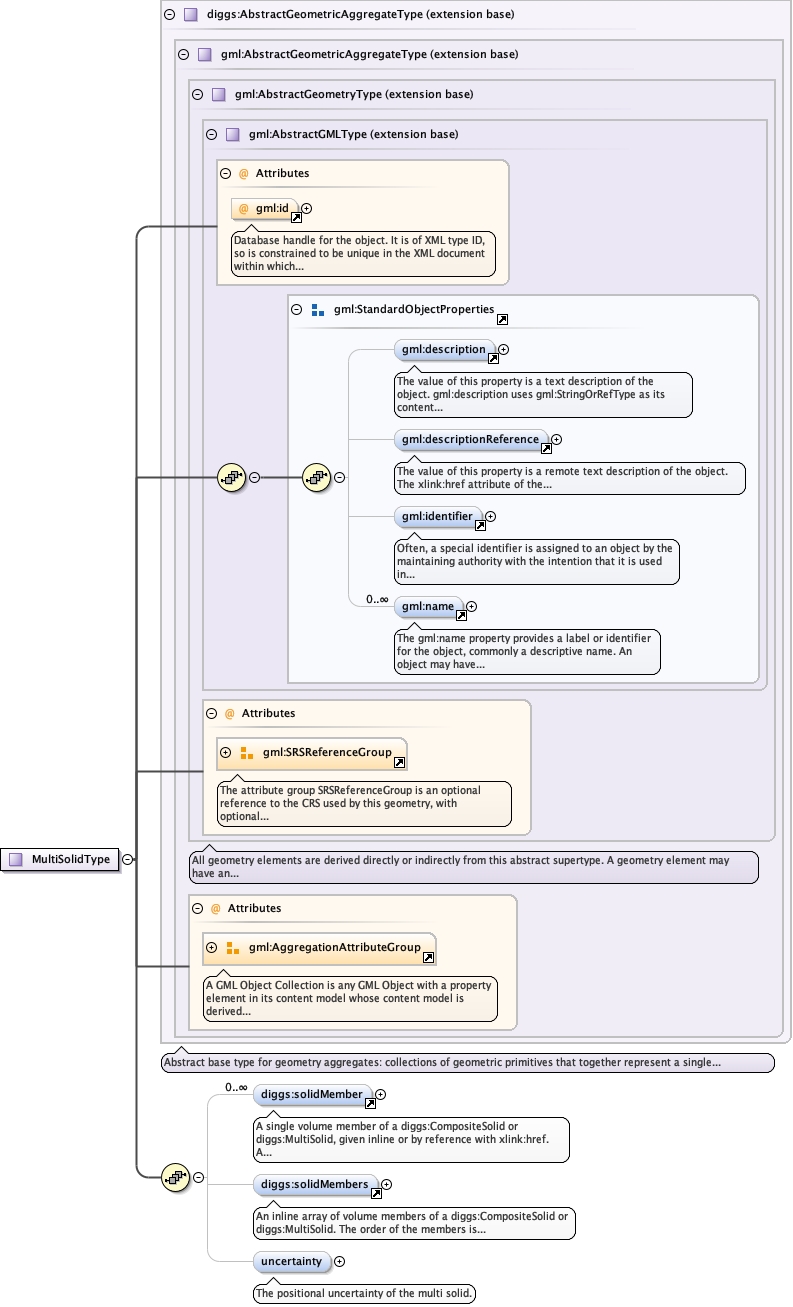Collapse Attributes group containing gml:id
The height and width of the screenshot is (1307, 793).
click(226, 173)
